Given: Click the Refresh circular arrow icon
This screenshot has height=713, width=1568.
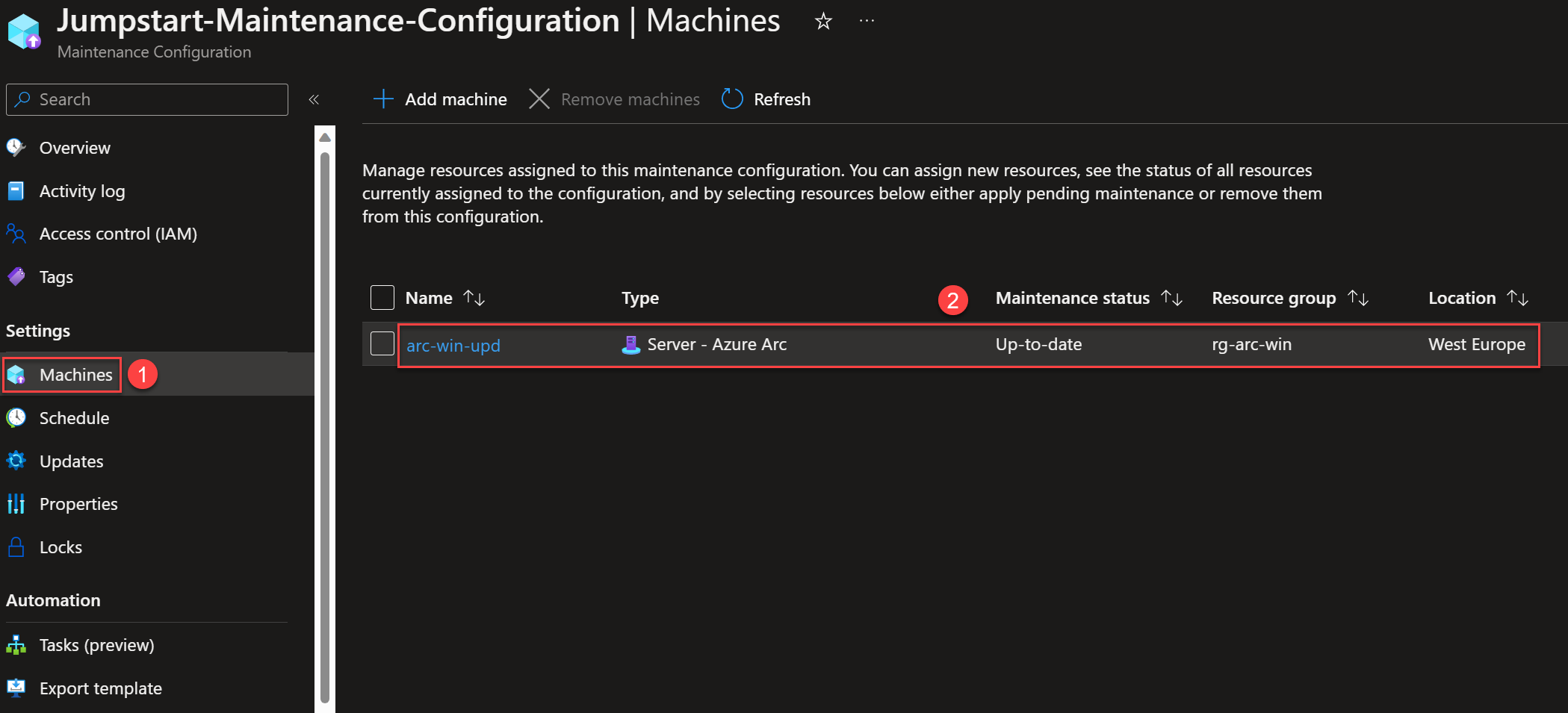Looking at the screenshot, I should [732, 99].
